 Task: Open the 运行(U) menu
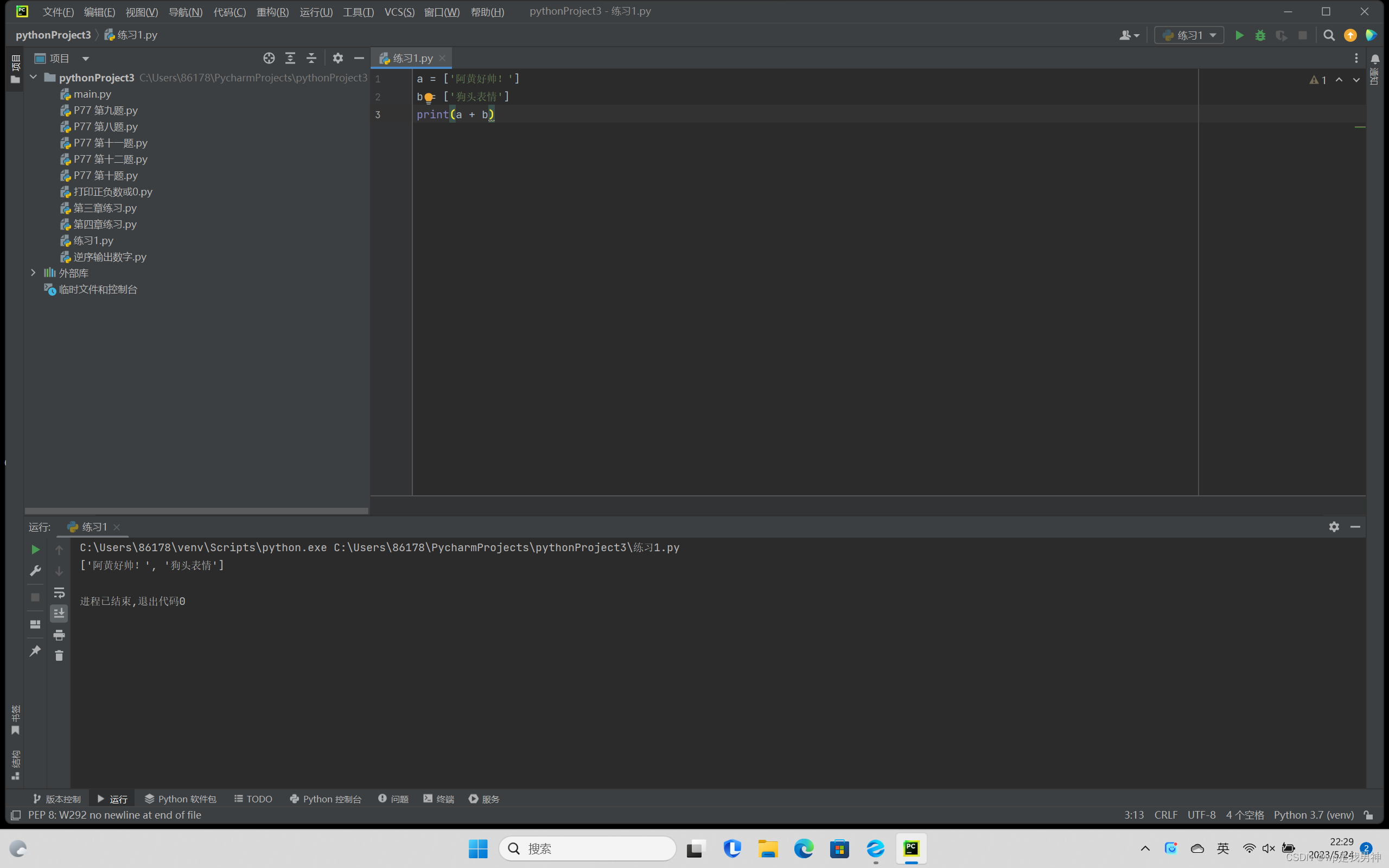[x=316, y=11]
